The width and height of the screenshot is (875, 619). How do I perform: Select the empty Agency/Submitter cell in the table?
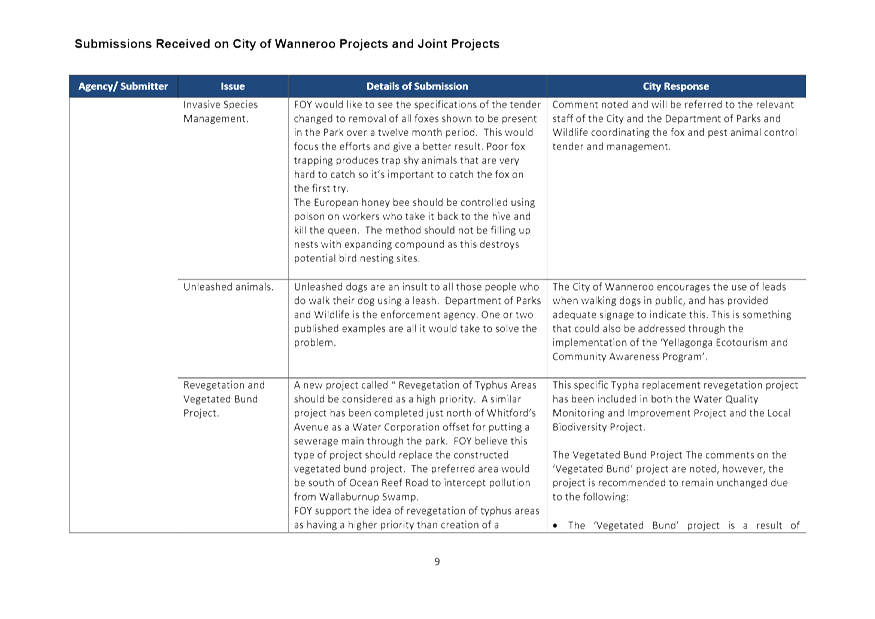(x=124, y=300)
